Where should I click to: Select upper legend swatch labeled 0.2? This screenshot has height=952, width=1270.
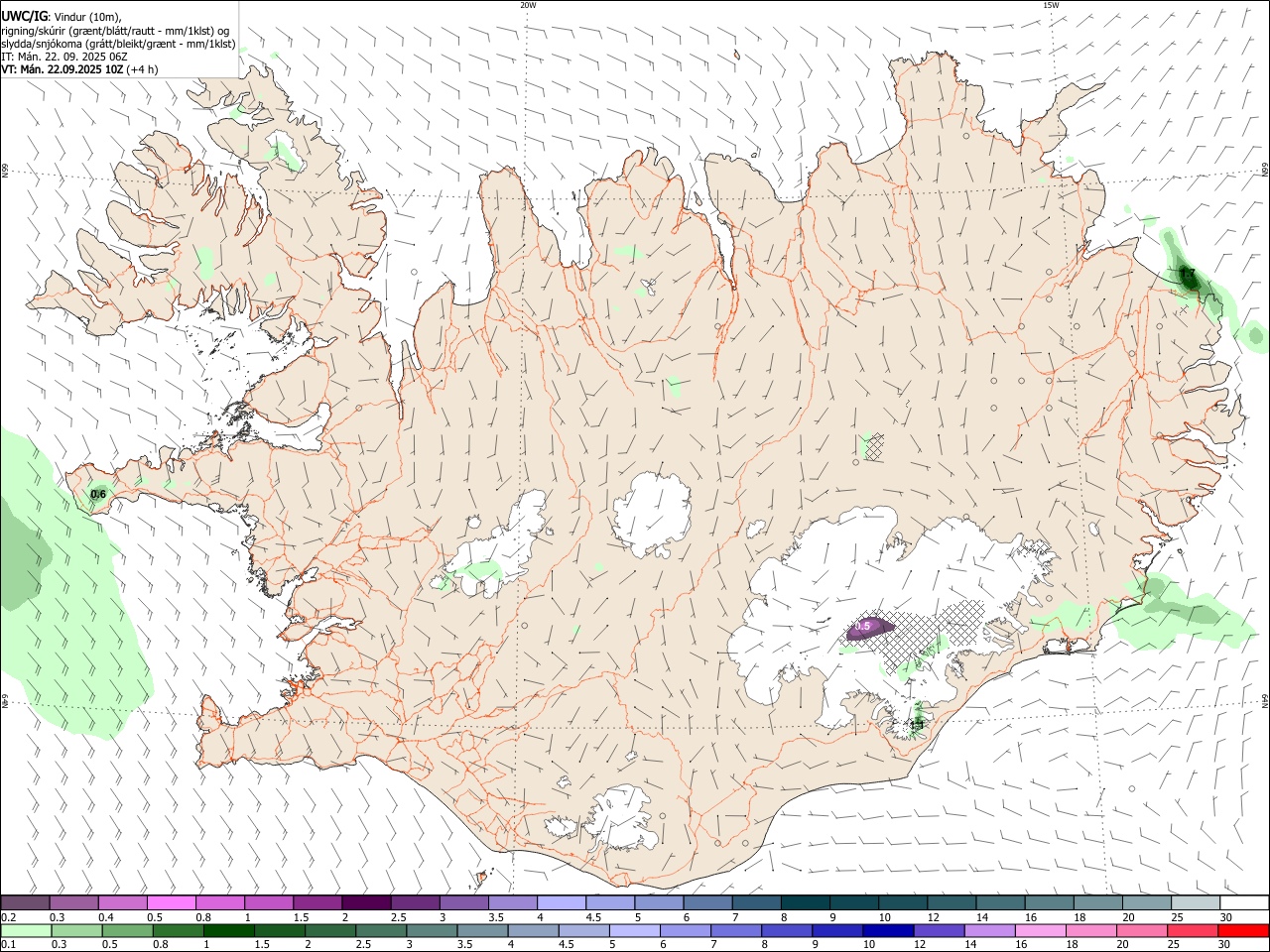(x=25, y=902)
